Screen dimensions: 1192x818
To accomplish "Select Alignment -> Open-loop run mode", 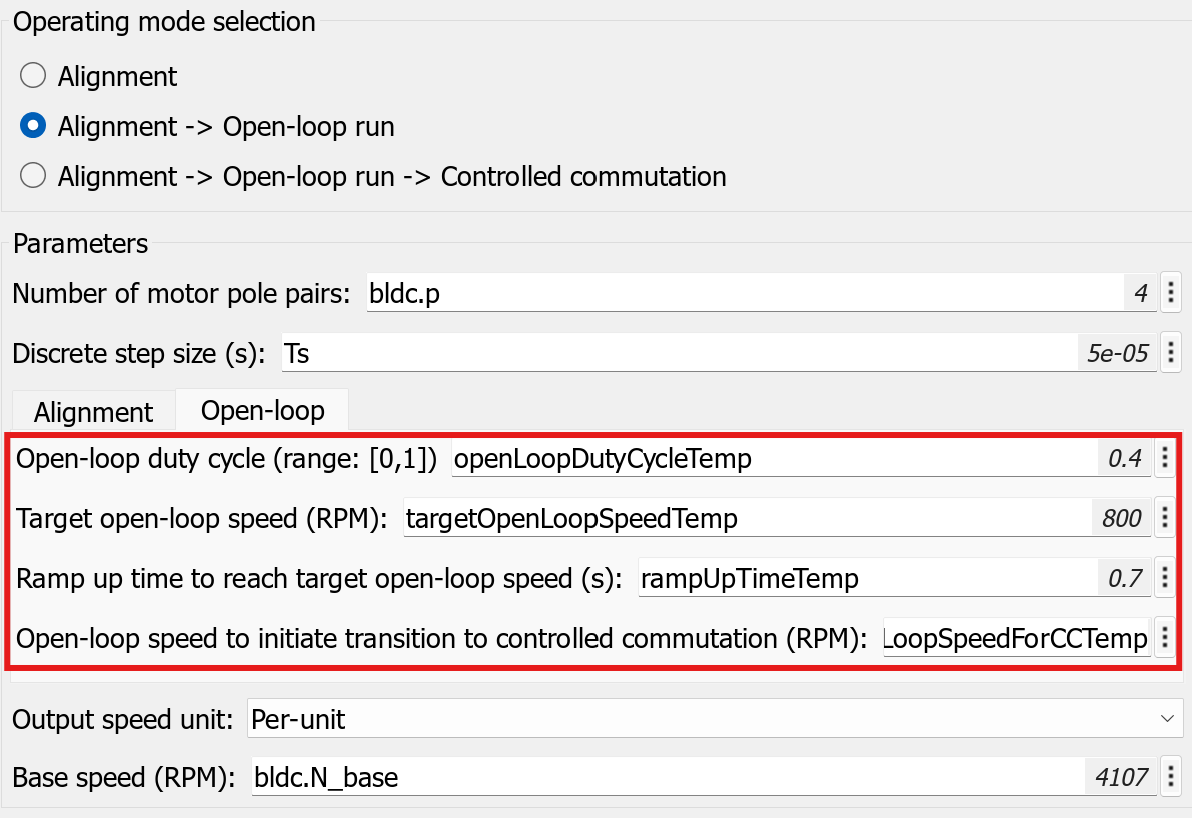I will (x=34, y=126).
